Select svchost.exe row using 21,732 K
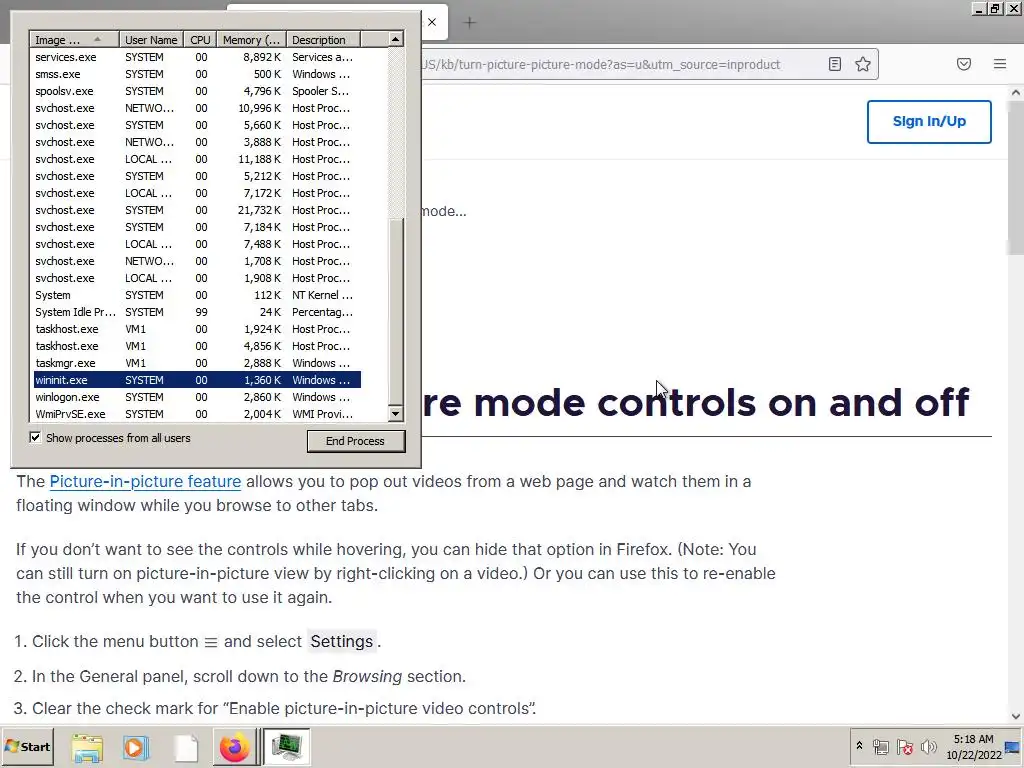This screenshot has height=768, width=1024. 197,210
